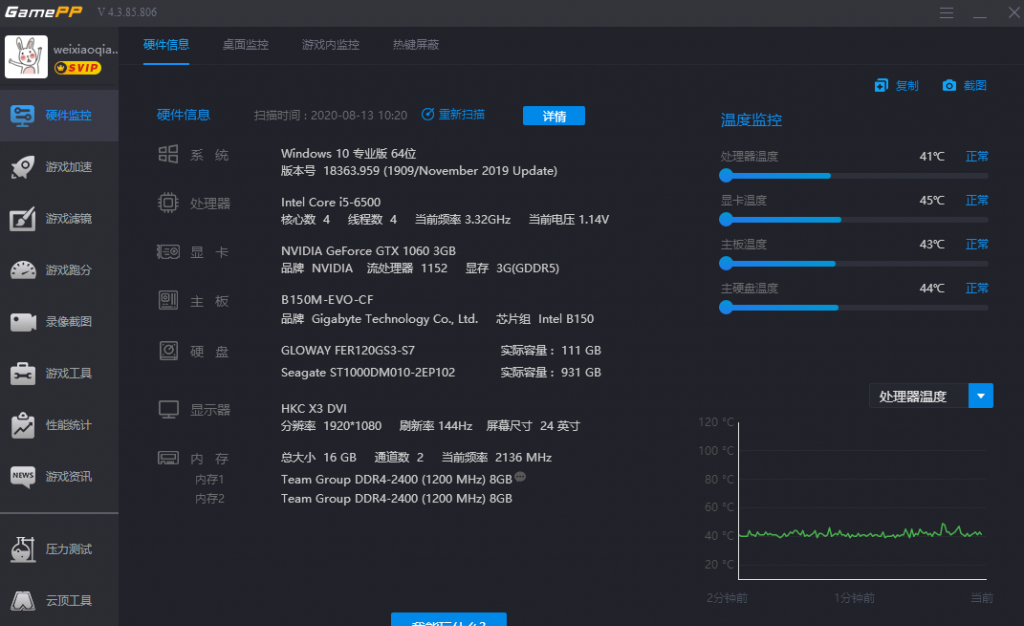1024x626 pixels.
Task: Click the 正常 status for 主板温度
Action: [977, 244]
